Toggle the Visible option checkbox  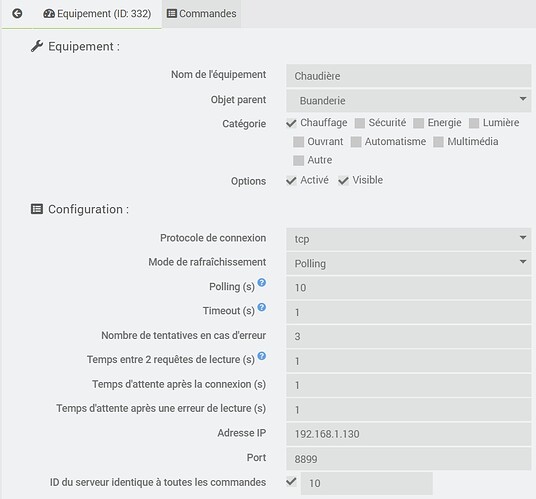pyautogui.click(x=343, y=180)
